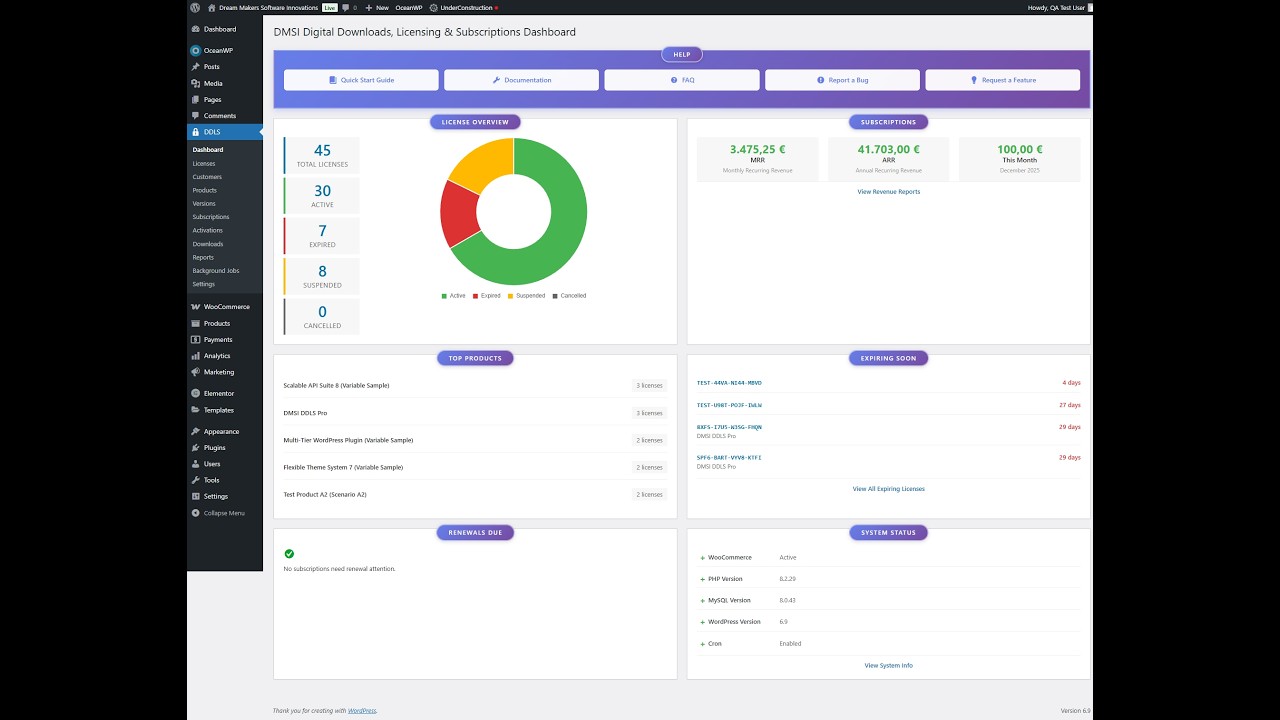Click the FAQ help button
This screenshot has height=720, width=1280.
pyautogui.click(x=682, y=80)
